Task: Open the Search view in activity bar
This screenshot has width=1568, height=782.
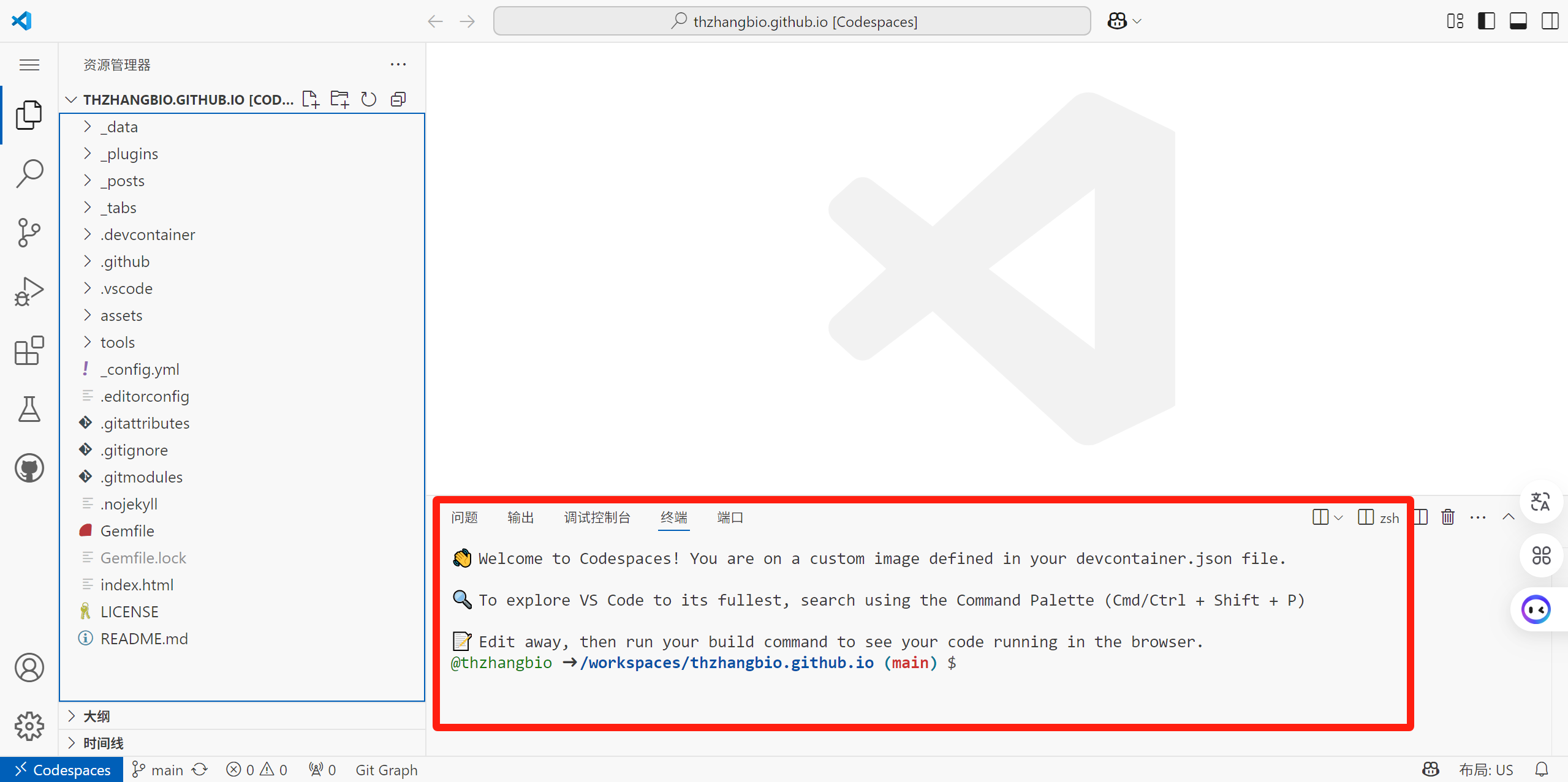Action: click(x=29, y=174)
